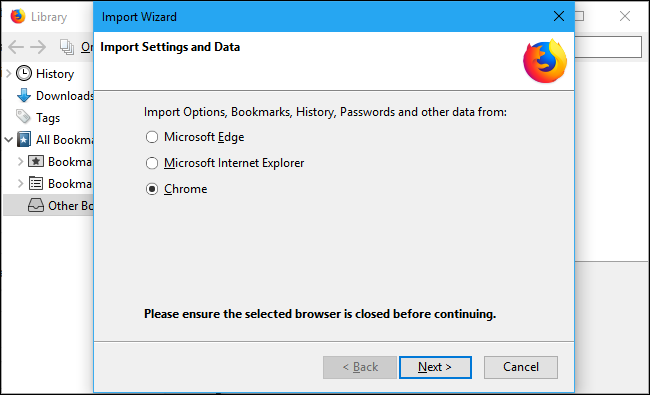The height and width of the screenshot is (395, 650).
Task: Click the Chrome option label text
Action: pyautogui.click(x=186, y=189)
